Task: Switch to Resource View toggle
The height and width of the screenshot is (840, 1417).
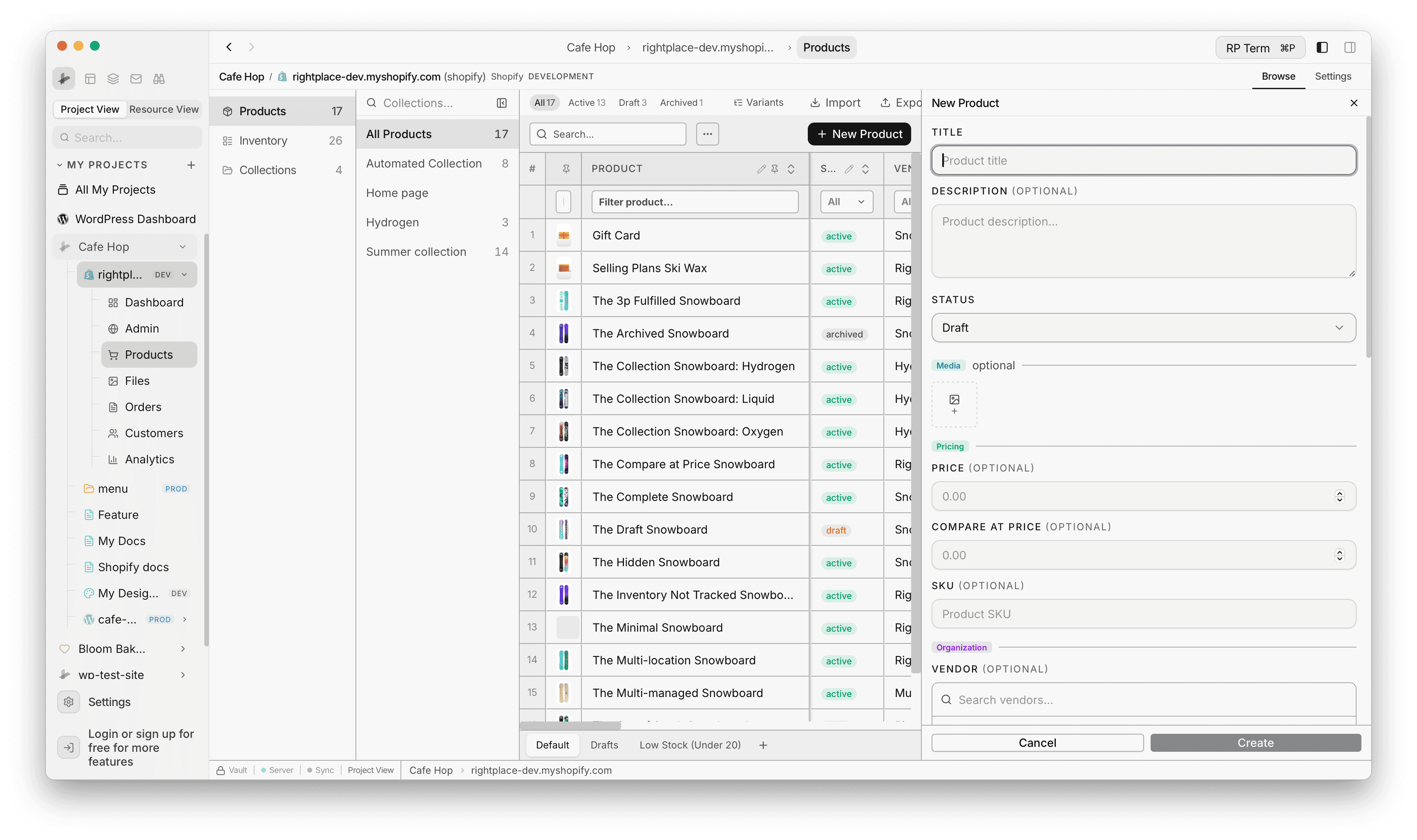Action: (163, 109)
